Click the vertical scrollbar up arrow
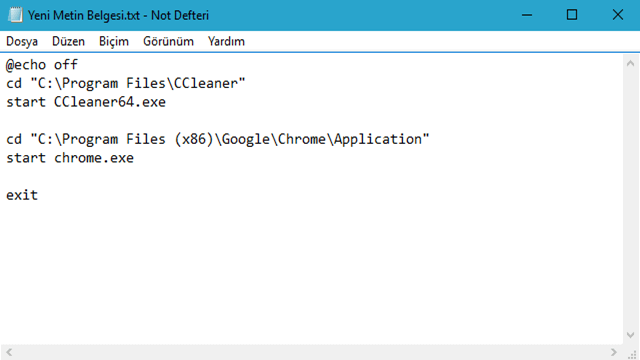This screenshot has height=360, width=640. point(631,64)
